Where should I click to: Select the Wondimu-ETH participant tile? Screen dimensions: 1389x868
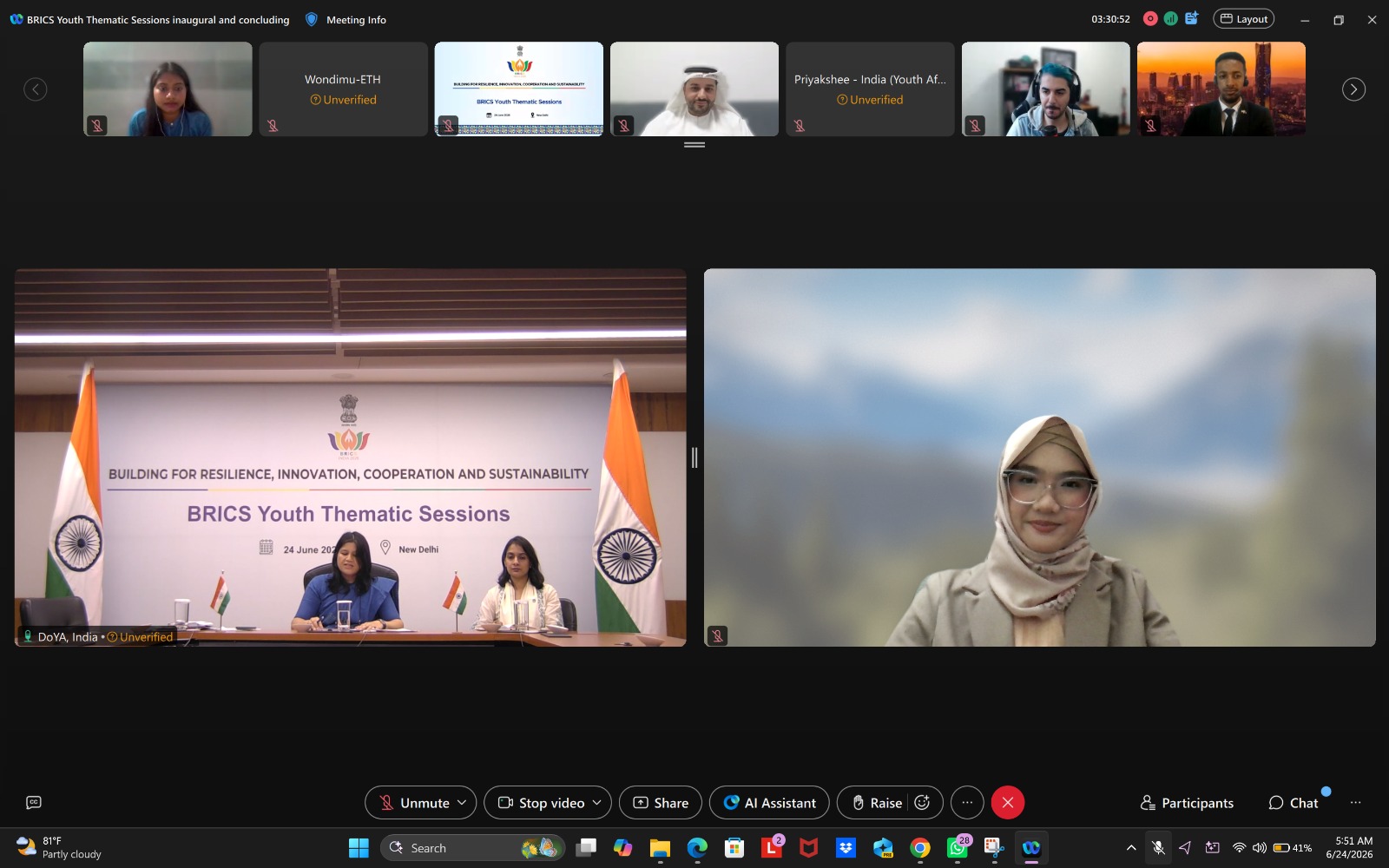coord(343,89)
